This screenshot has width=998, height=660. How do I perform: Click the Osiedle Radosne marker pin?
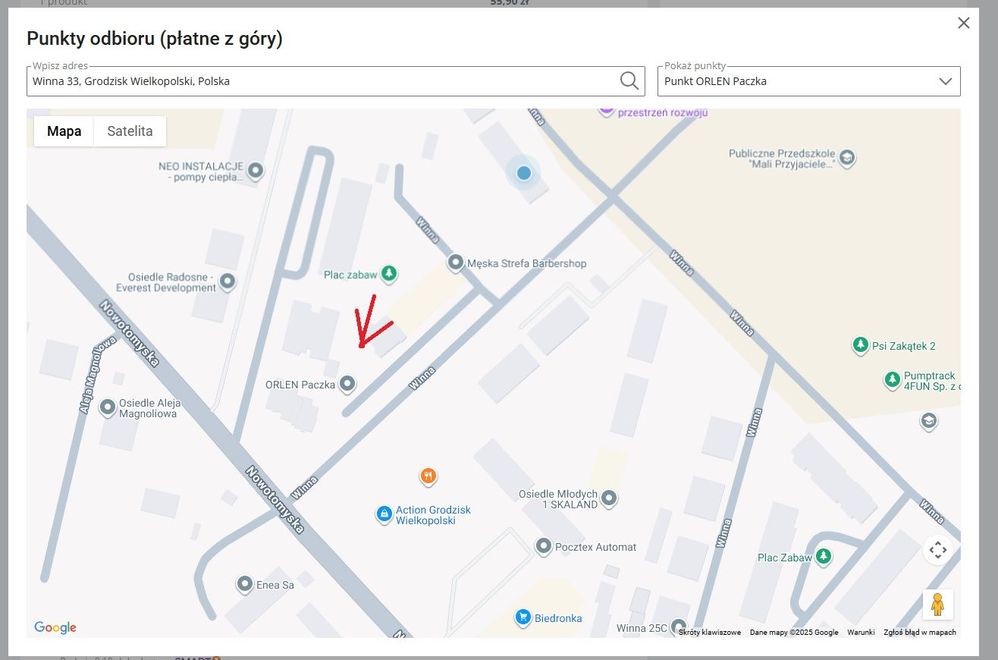pyautogui.click(x=227, y=281)
